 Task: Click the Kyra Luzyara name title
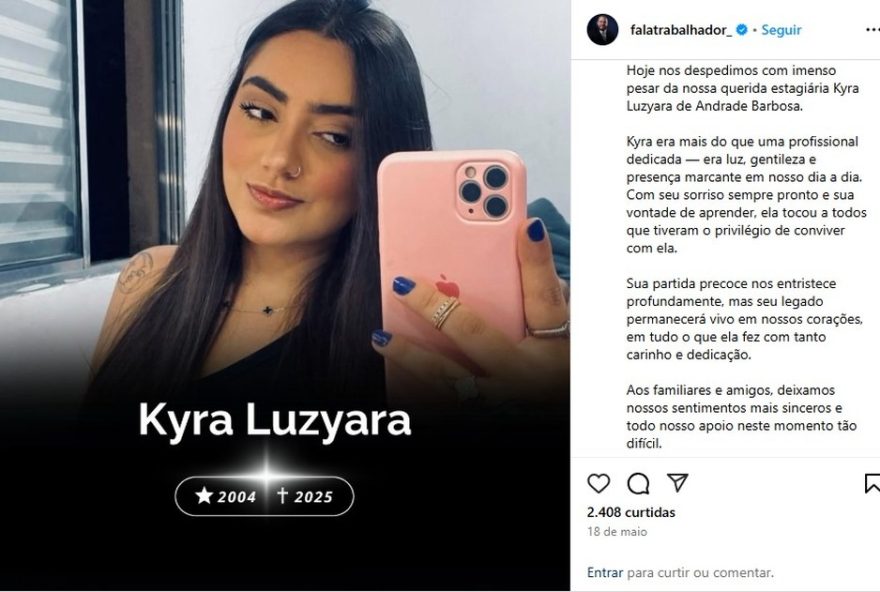pyautogui.click(x=274, y=420)
